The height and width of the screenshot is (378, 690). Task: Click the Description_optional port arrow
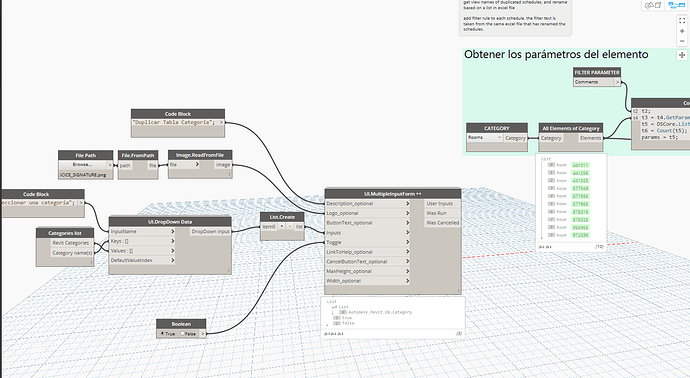[x=407, y=204]
